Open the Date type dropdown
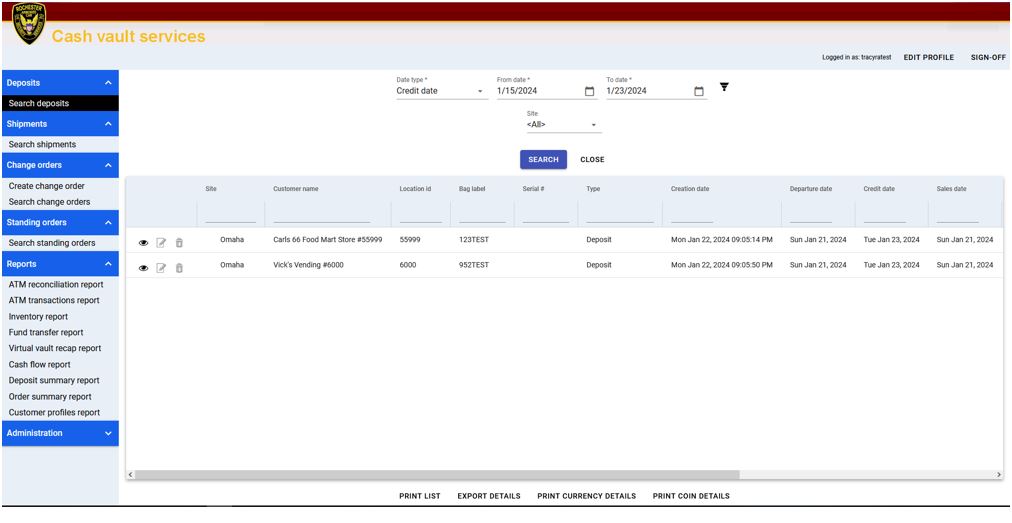 coord(441,91)
